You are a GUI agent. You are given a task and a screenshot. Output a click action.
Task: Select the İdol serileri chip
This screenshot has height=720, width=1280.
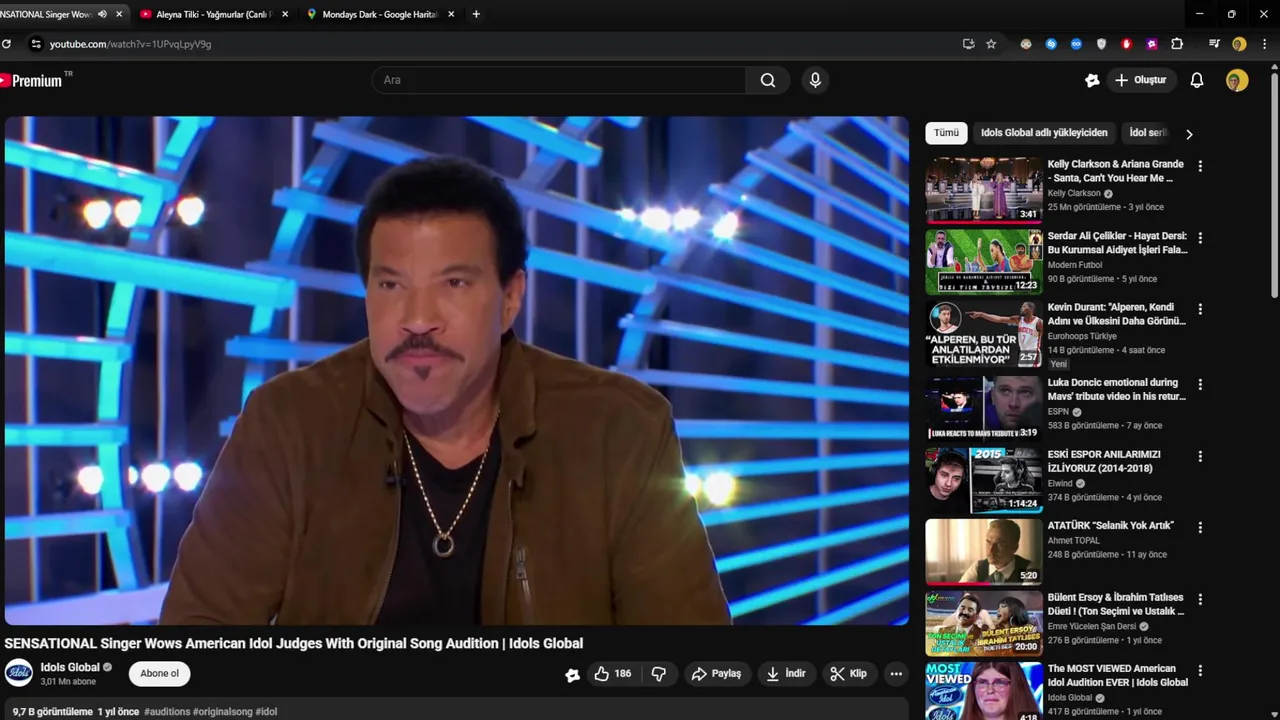[x=1148, y=133]
